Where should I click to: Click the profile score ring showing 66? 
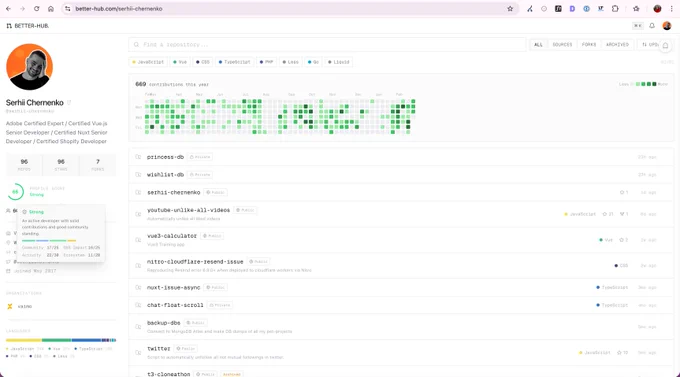coord(15,192)
